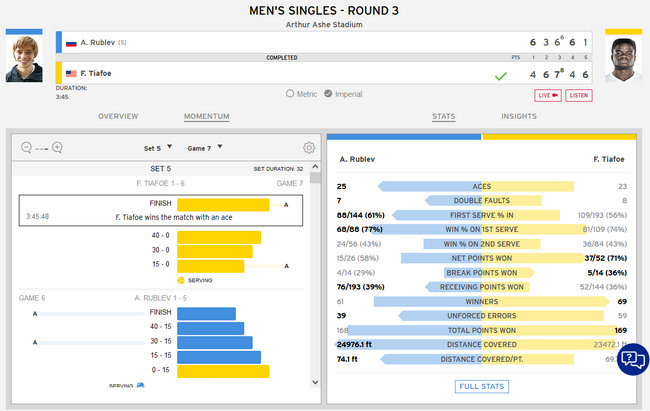Click the Full Stats button
The width and height of the screenshot is (650, 411).
[x=481, y=386]
